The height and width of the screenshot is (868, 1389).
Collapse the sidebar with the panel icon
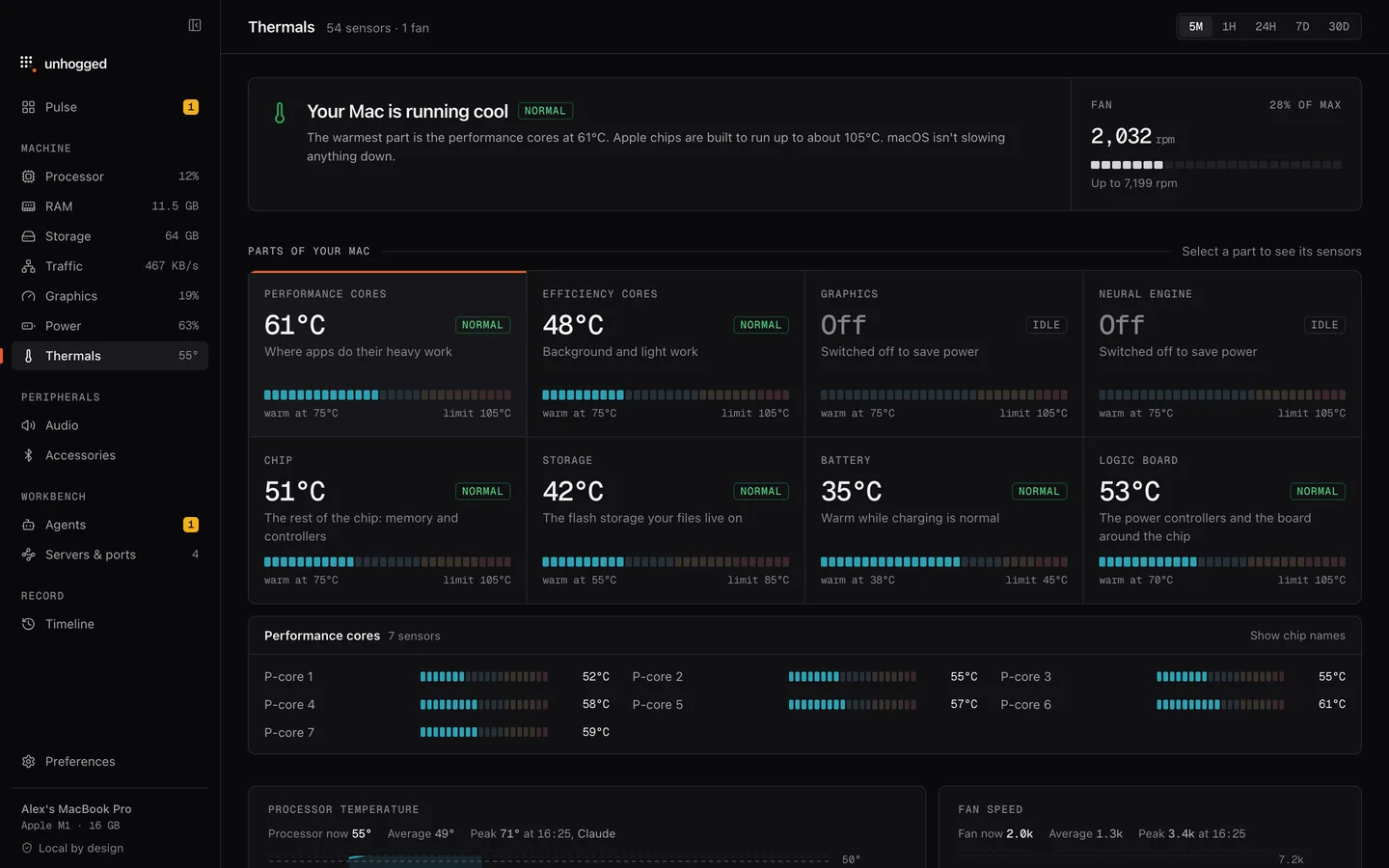tap(195, 25)
